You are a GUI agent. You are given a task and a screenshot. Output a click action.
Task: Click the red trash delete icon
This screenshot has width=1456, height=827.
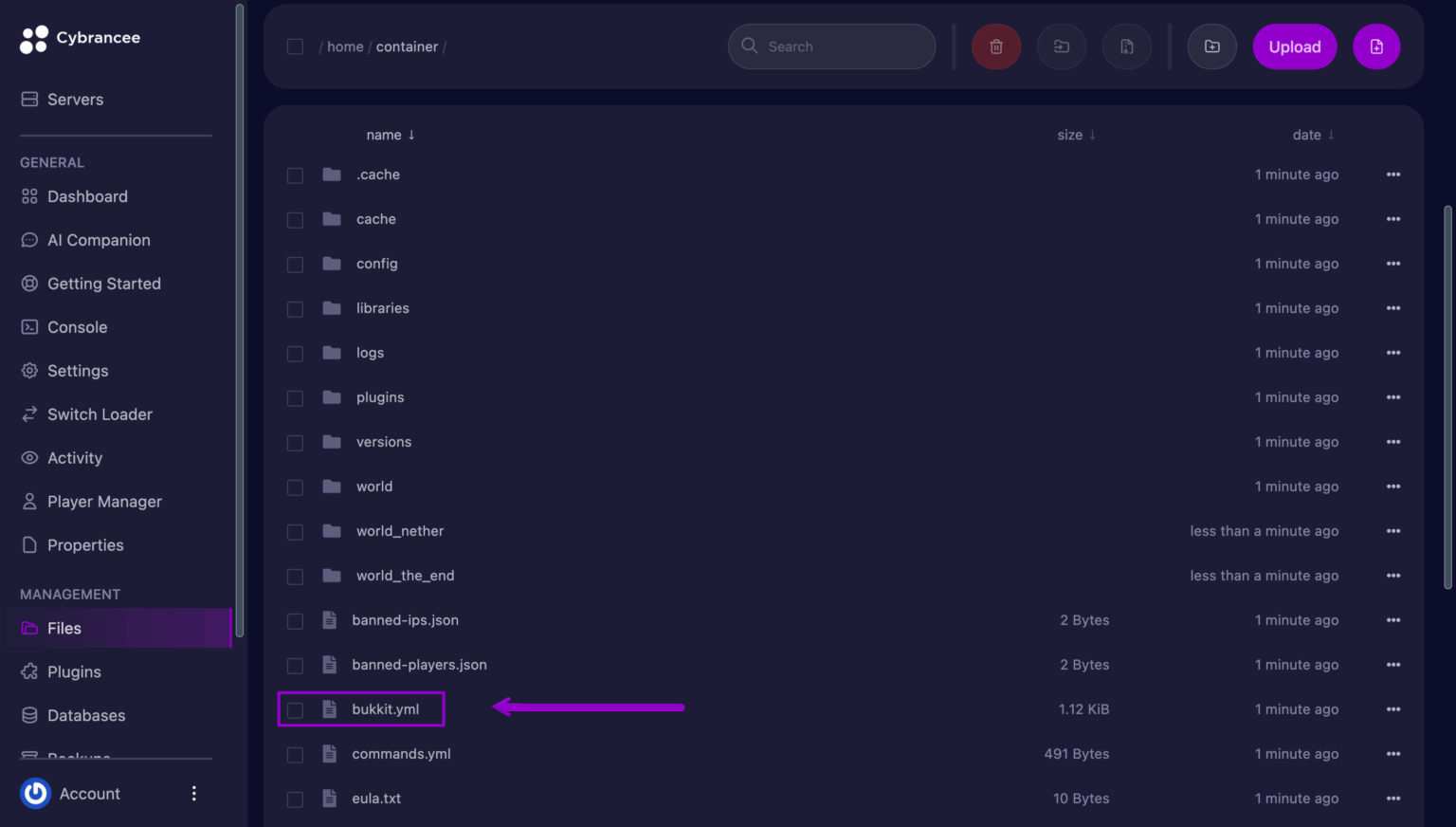(995, 46)
